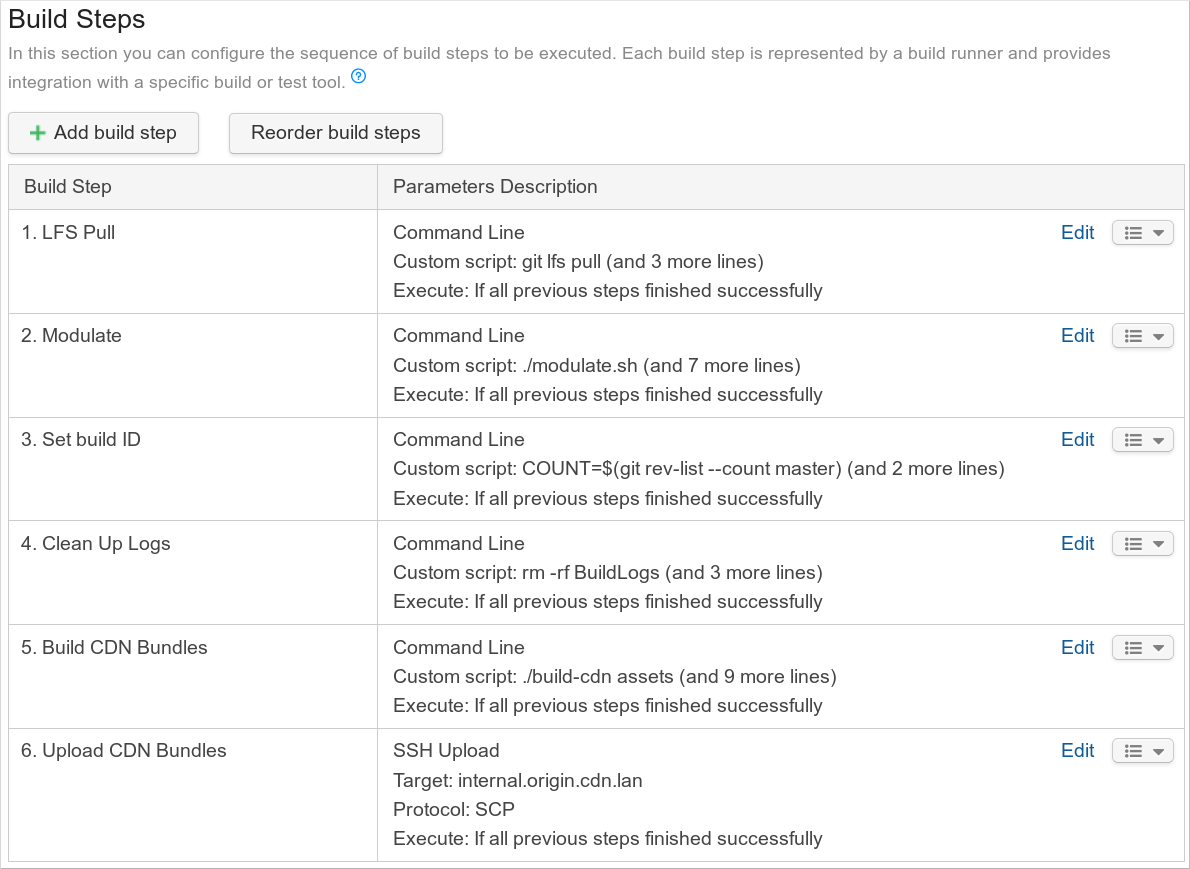
Task: Edit the Upload CDN Bundles step
Action: click(1077, 751)
